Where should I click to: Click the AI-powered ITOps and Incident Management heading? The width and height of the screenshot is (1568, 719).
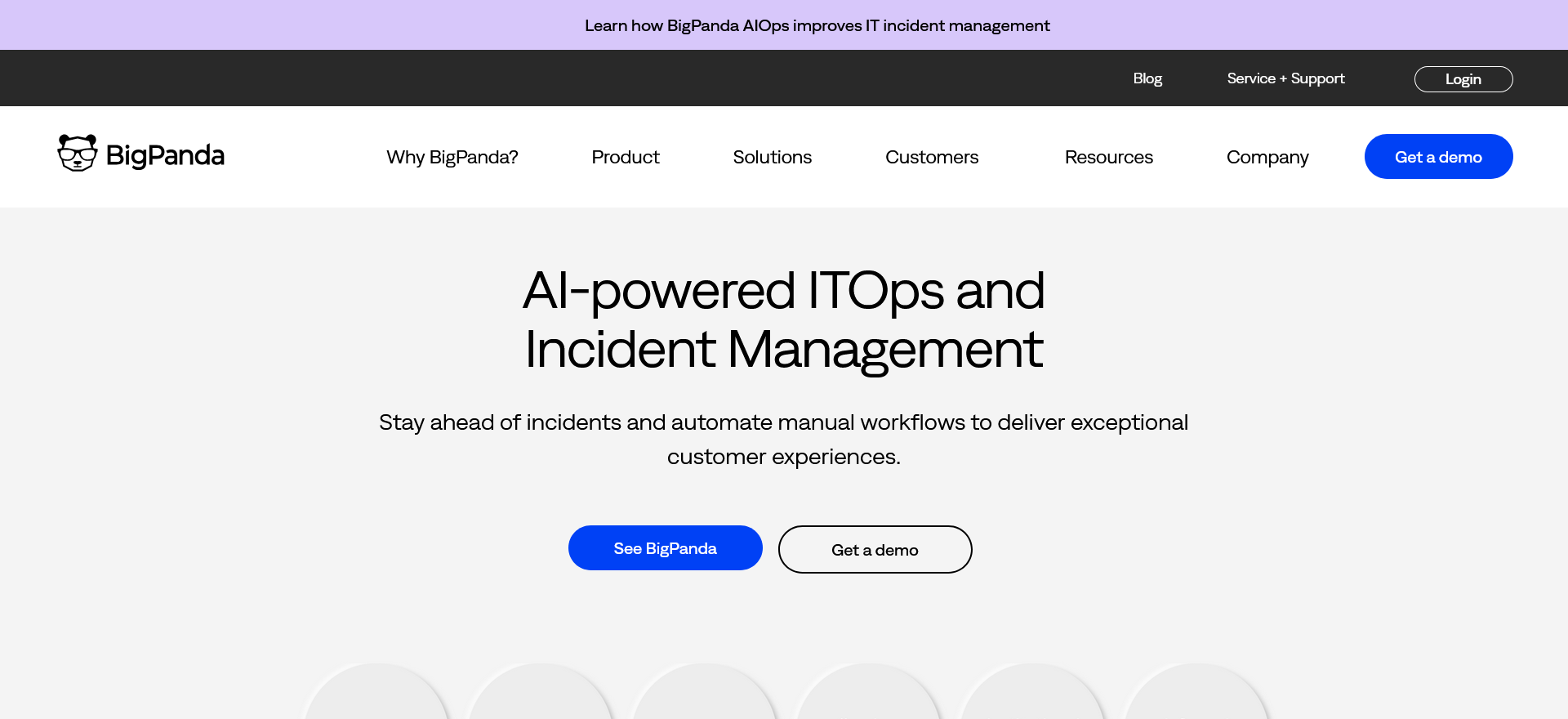784,319
